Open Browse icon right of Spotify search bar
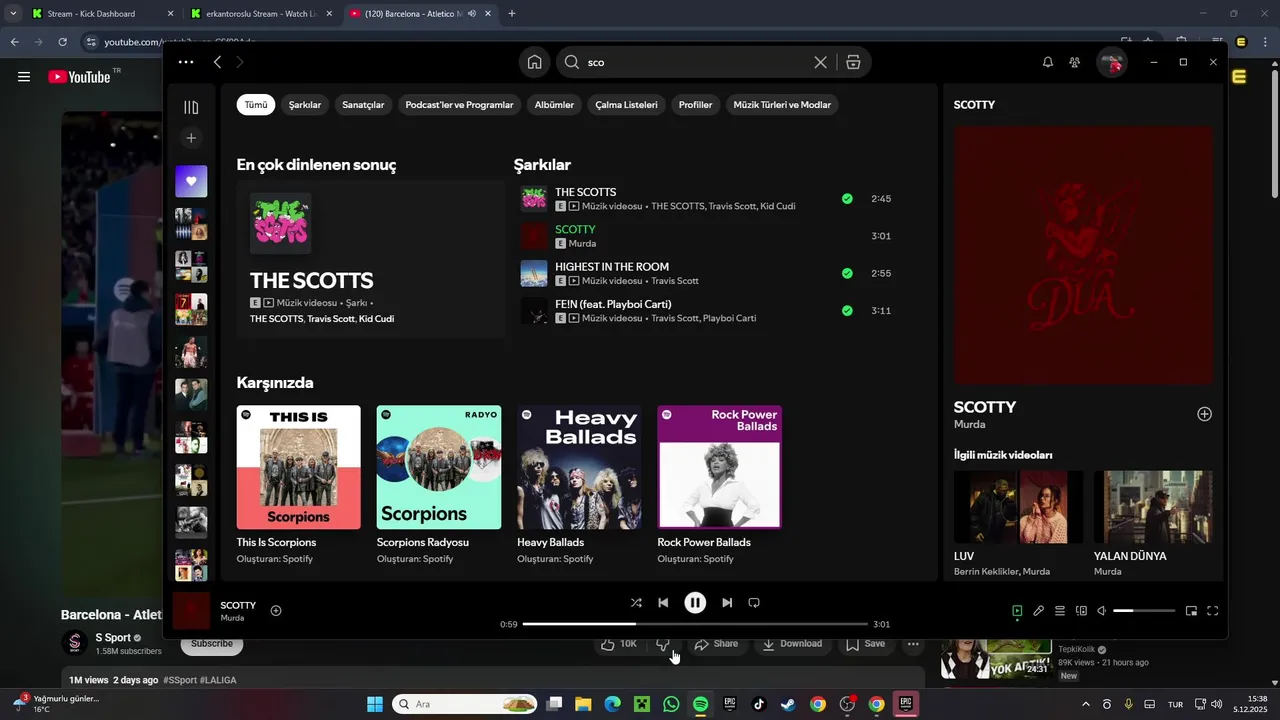 click(x=853, y=62)
